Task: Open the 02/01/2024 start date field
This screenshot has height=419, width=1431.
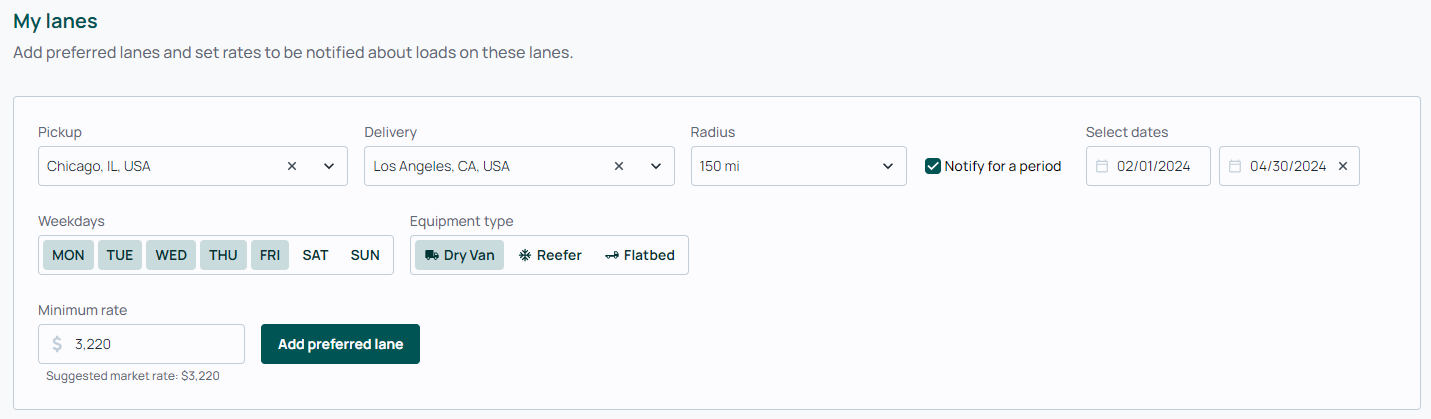Action: pos(1148,166)
